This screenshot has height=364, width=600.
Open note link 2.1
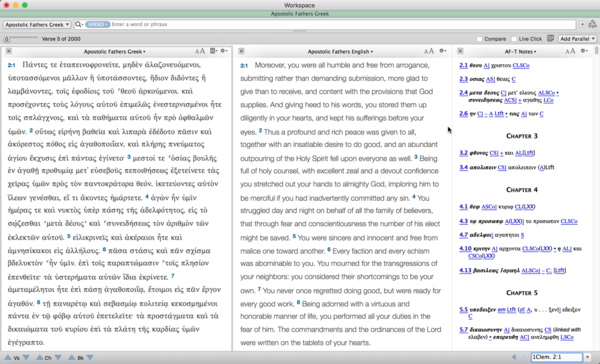point(463,65)
